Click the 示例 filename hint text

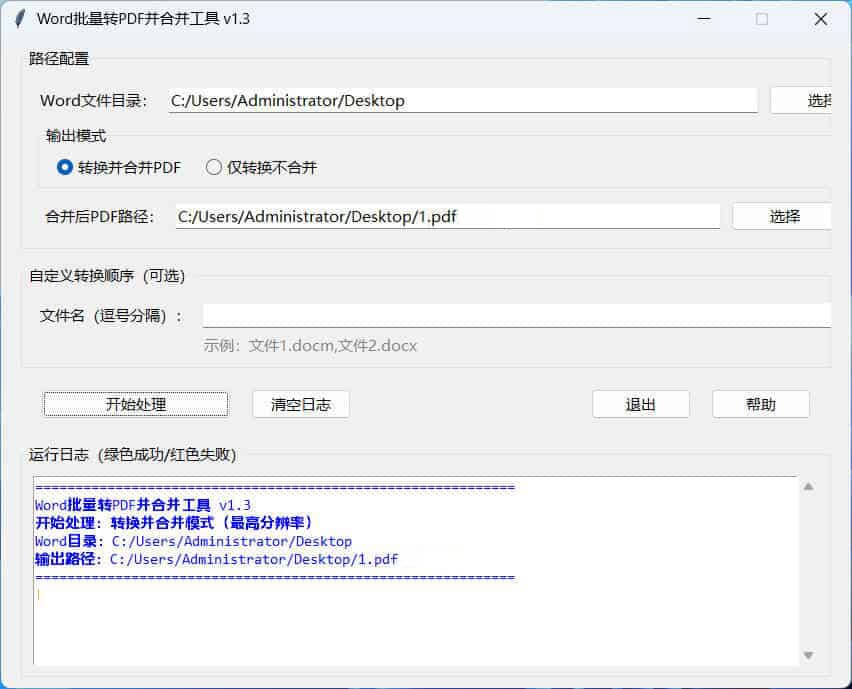[x=310, y=346]
